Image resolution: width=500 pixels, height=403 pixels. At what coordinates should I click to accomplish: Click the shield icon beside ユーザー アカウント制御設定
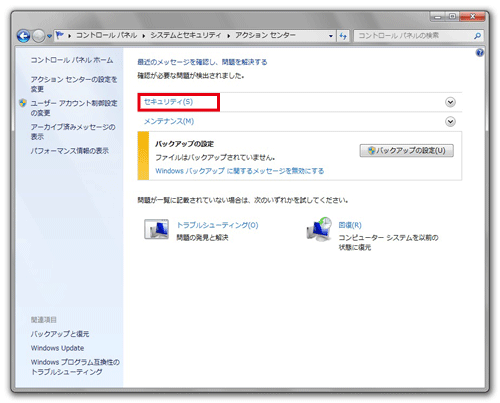click(x=23, y=103)
